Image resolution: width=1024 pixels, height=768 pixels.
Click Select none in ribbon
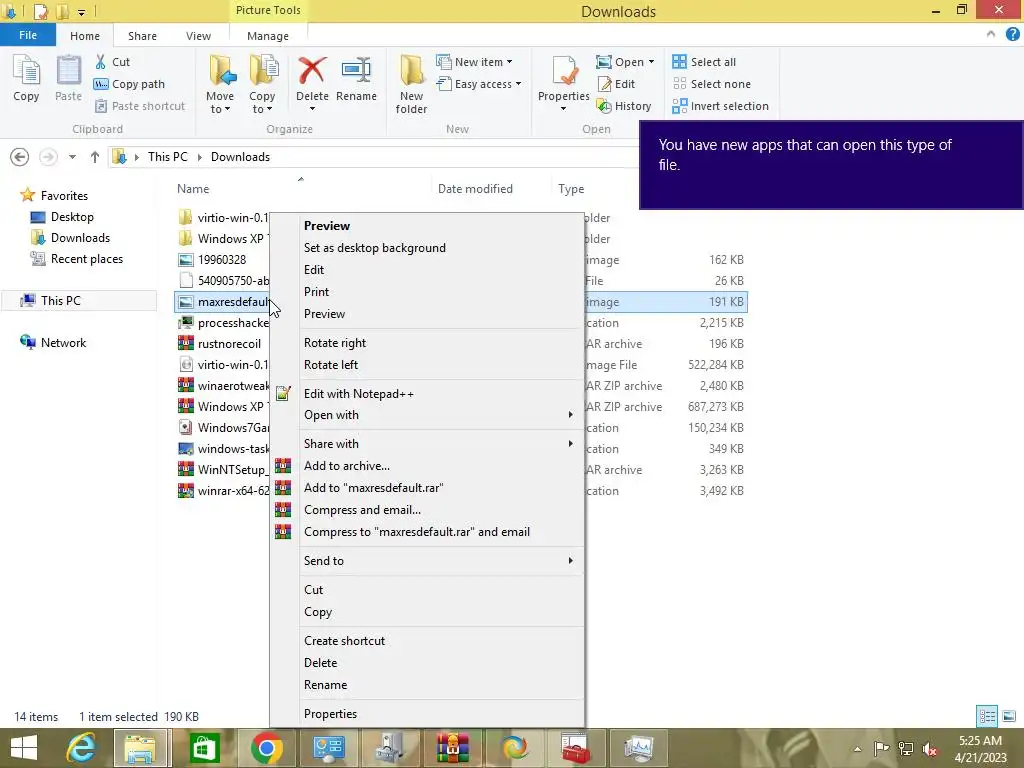click(x=711, y=84)
